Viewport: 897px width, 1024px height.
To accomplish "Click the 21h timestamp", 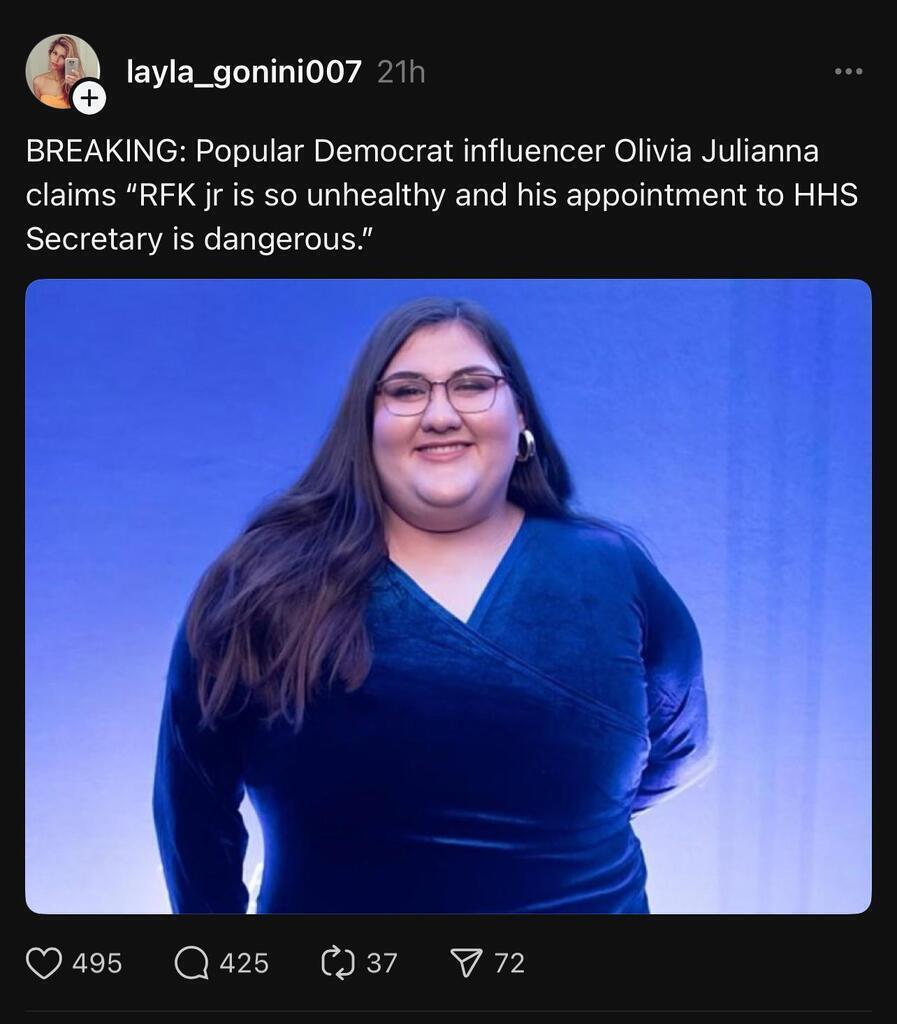I will pyautogui.click(x=401, y=72).
